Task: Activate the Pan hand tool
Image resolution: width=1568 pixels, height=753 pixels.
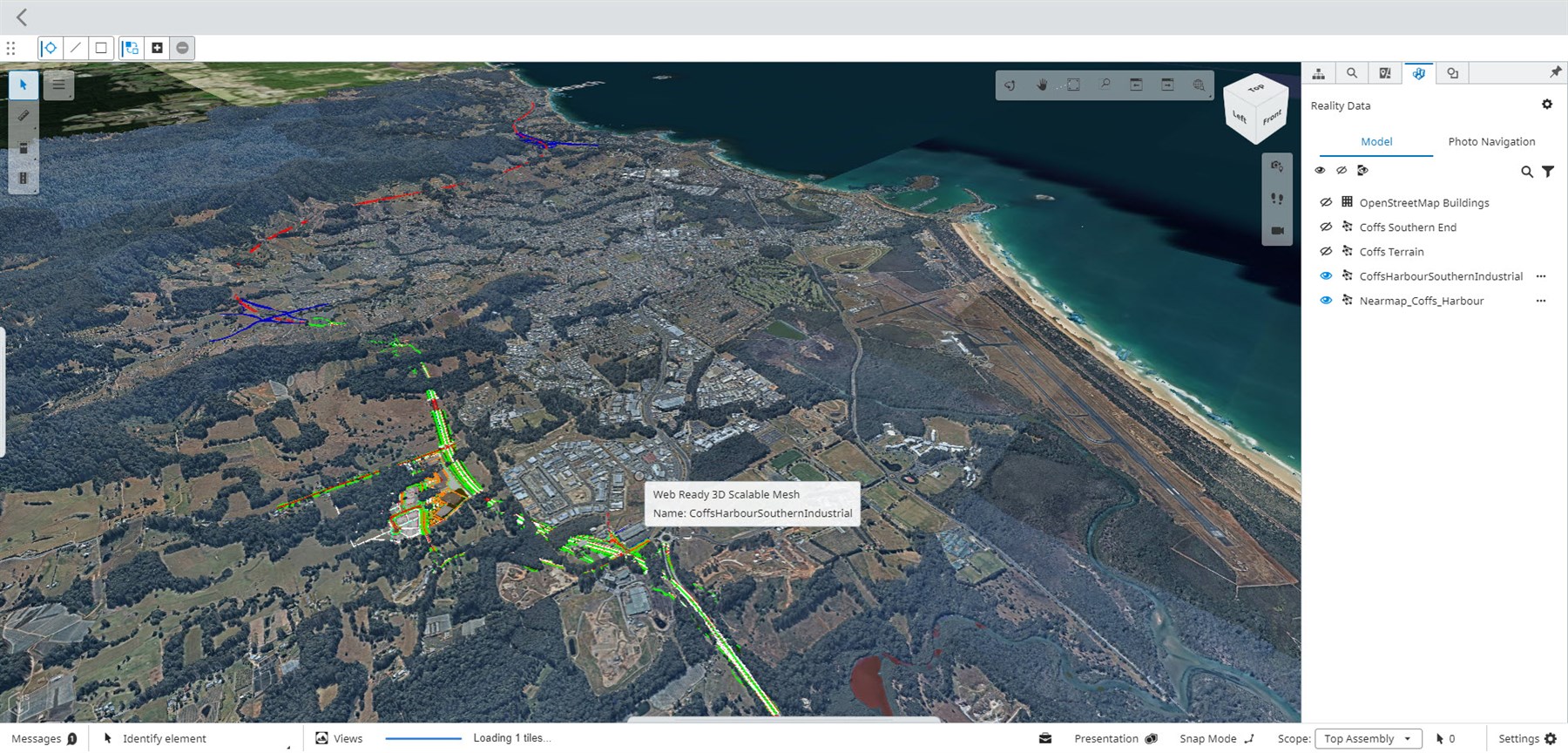Action: pyautogui.click(x=1042, y=85)
